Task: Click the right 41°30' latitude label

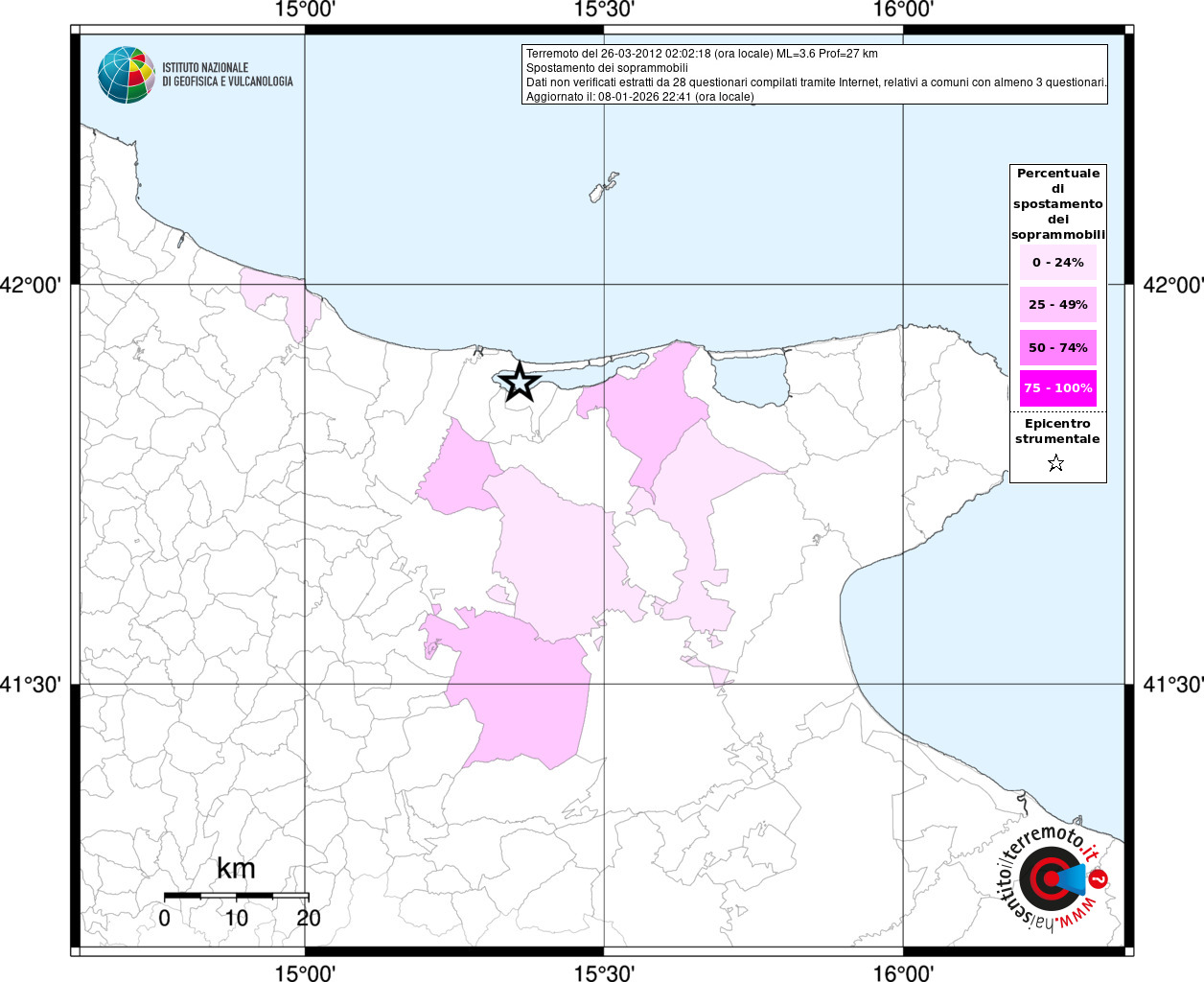Action: point(1174,685)
